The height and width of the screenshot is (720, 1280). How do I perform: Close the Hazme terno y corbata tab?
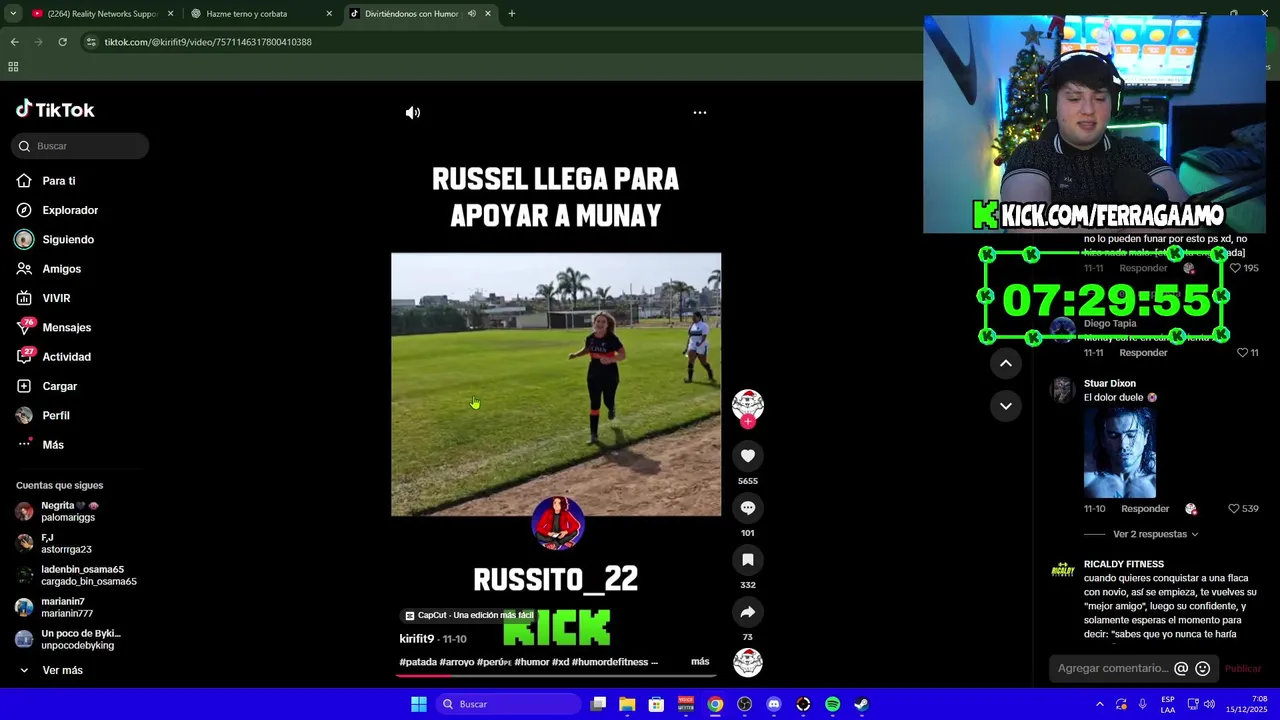(x=329, y=14)
